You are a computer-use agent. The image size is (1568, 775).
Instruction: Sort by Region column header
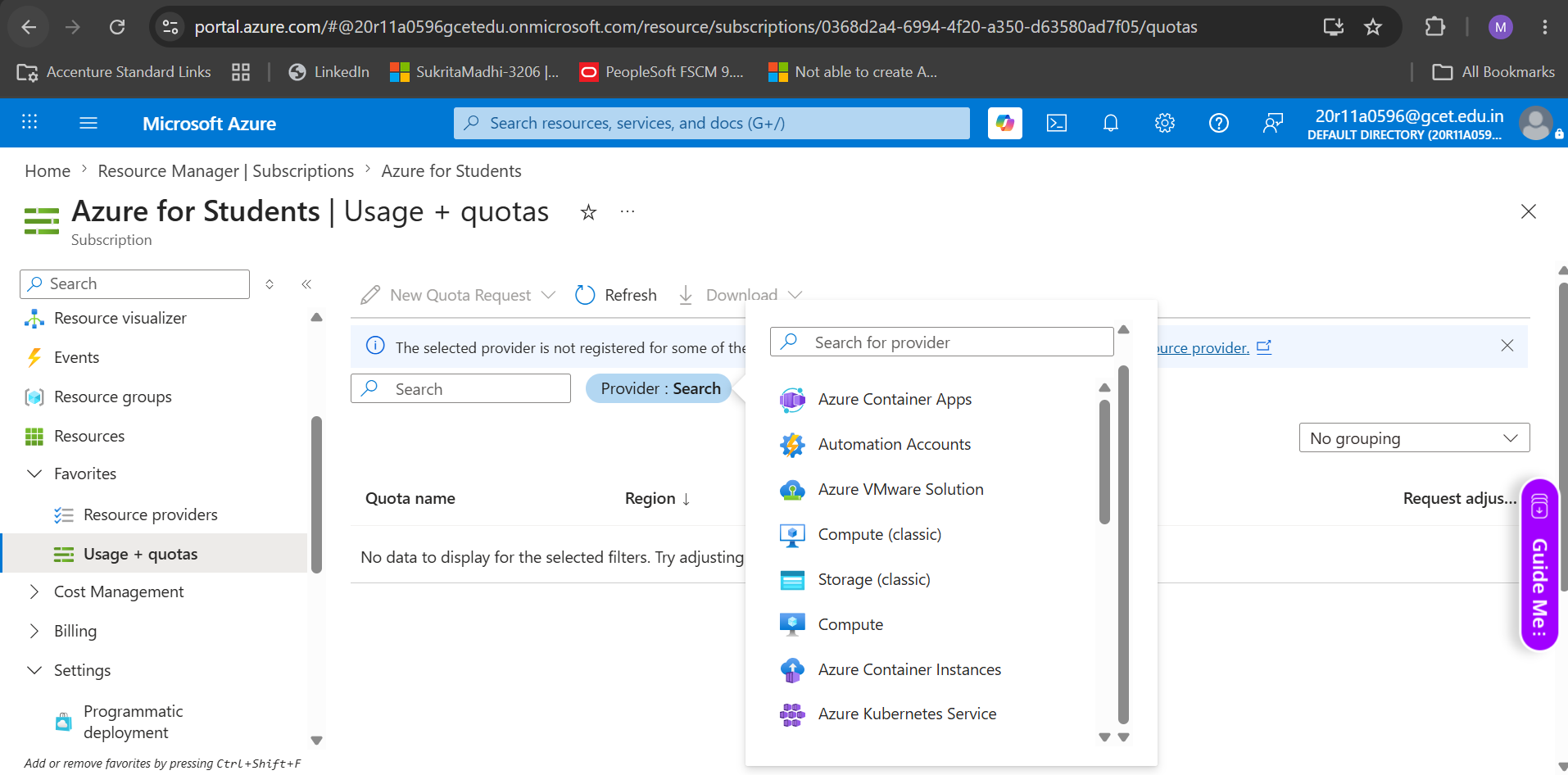click(658, 498)
